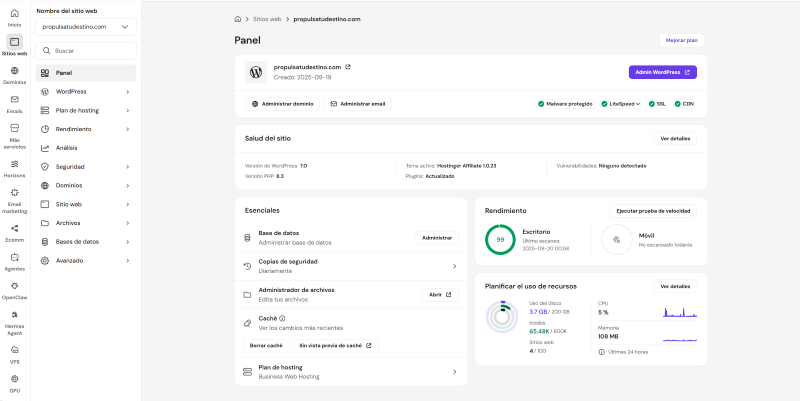Click the home icon in the breadcrumb
The height and width of the screenshot is (401, 800).
coord(238,19)
